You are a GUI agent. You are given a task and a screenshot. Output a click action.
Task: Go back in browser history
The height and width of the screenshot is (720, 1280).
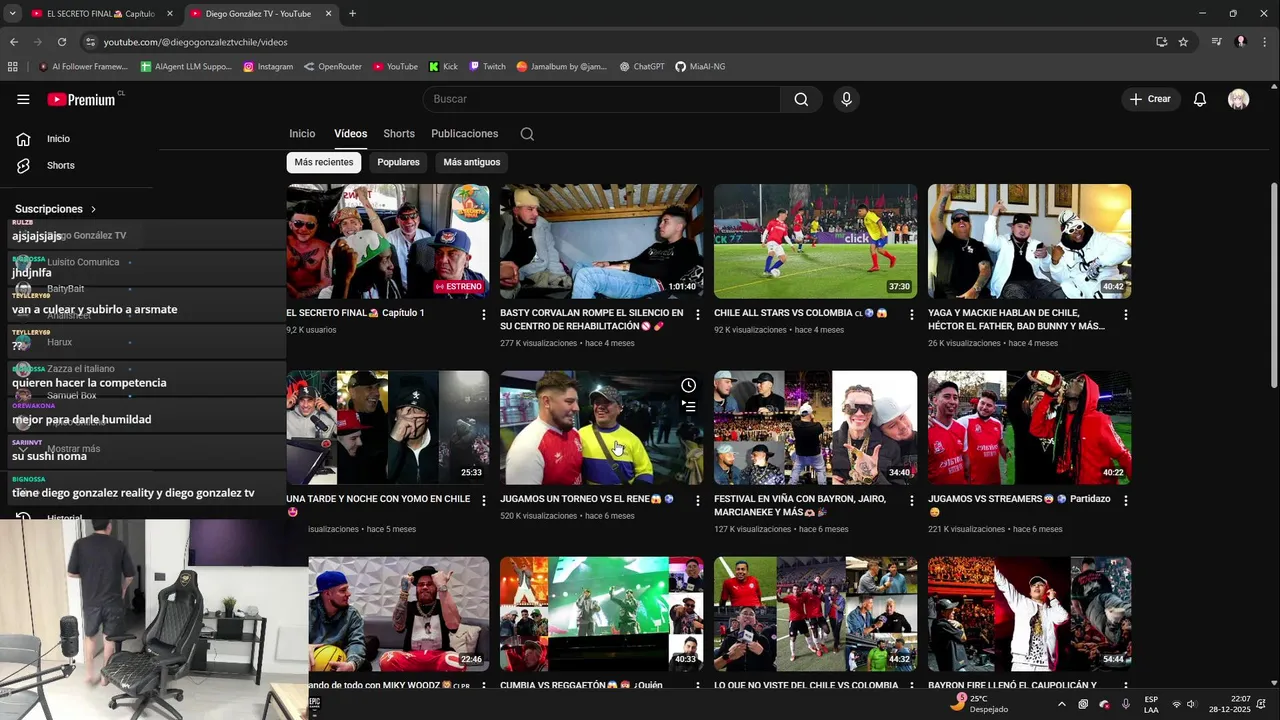pyautogui.click(x=14, y=42)
